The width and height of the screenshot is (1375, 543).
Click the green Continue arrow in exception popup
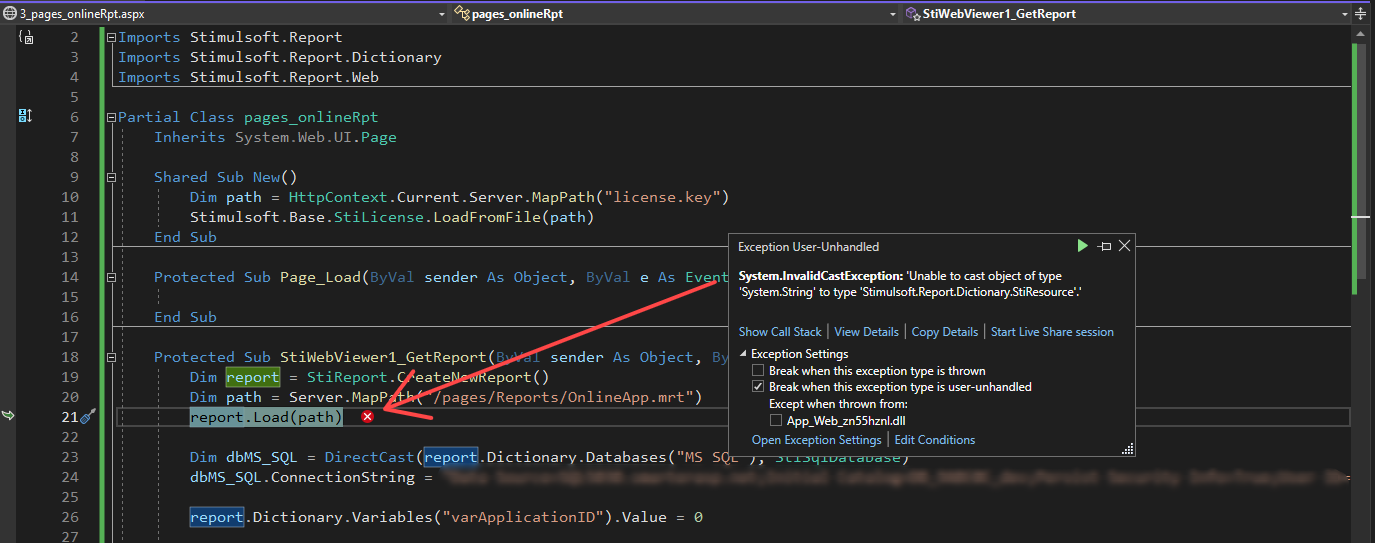click(x=1082, y=246)
